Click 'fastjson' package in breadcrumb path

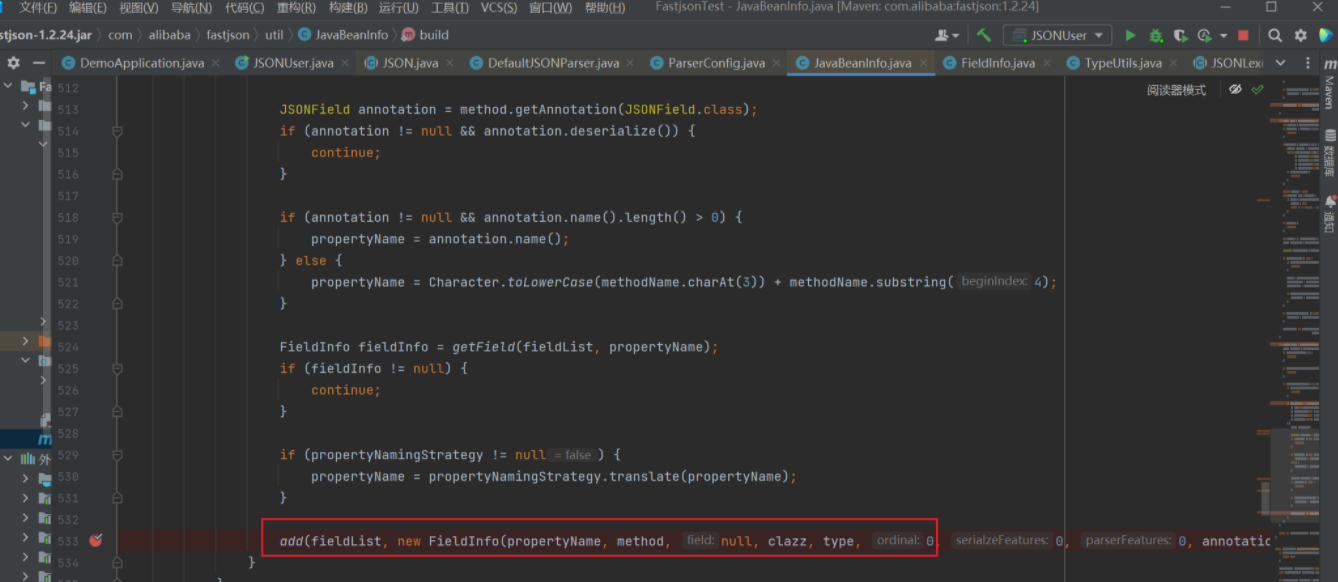pos(228,35)
